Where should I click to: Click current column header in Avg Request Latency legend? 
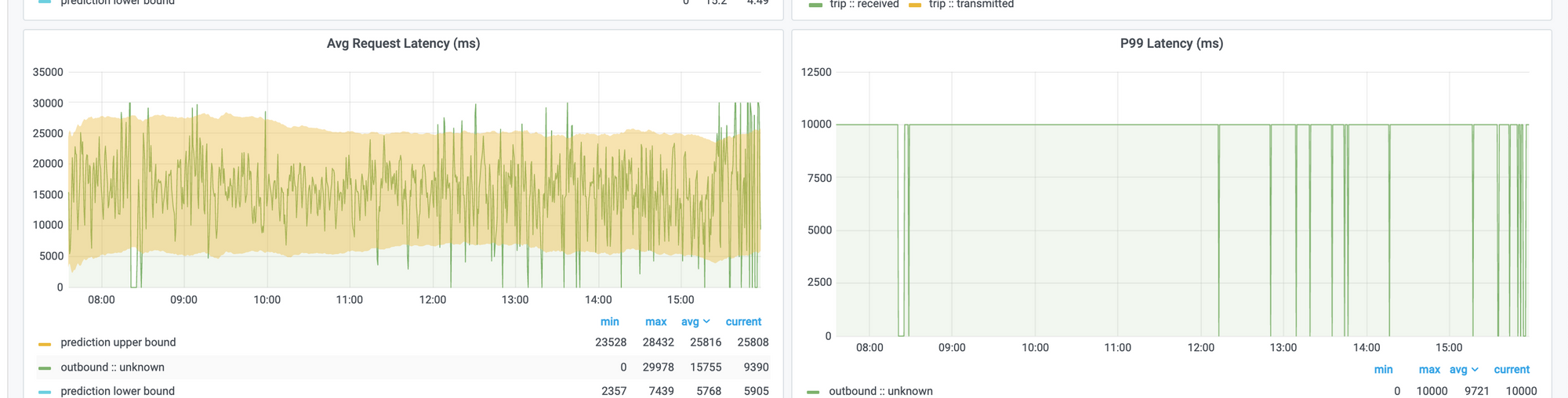[x=743, y=322]
